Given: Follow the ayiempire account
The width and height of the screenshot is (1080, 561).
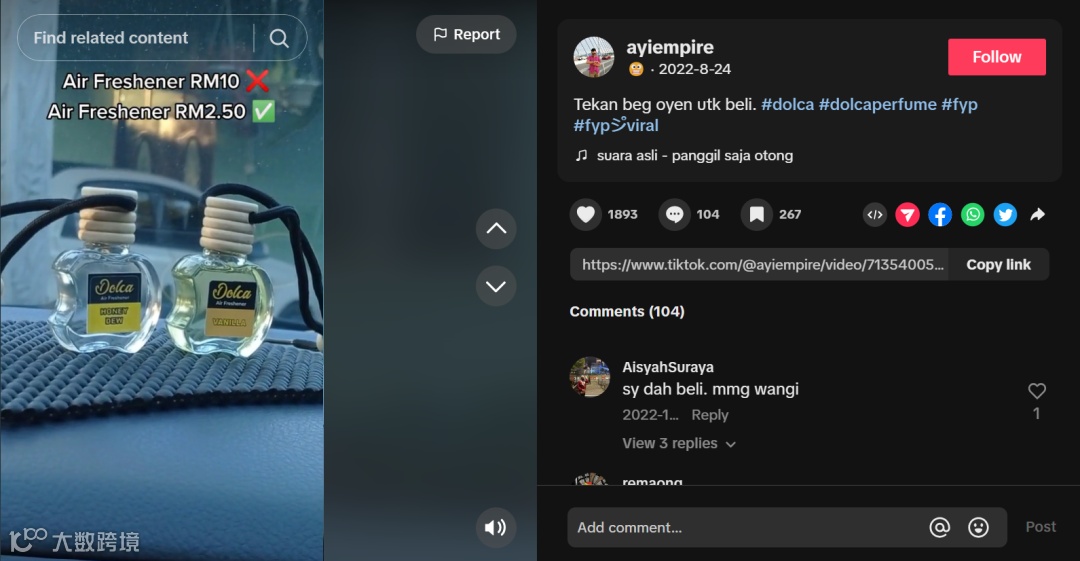Looking at the screenshot, I should click(x=997, y=57).
